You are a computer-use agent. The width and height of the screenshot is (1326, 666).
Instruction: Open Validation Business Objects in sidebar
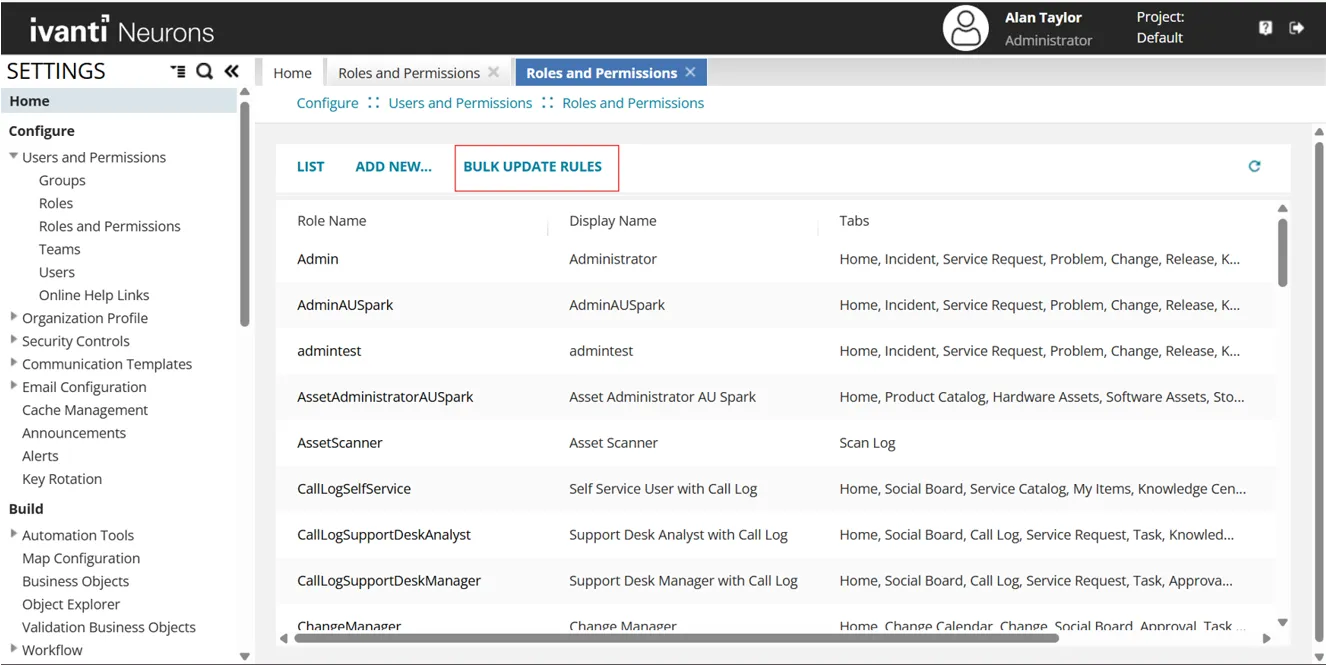tap(109, 627)
